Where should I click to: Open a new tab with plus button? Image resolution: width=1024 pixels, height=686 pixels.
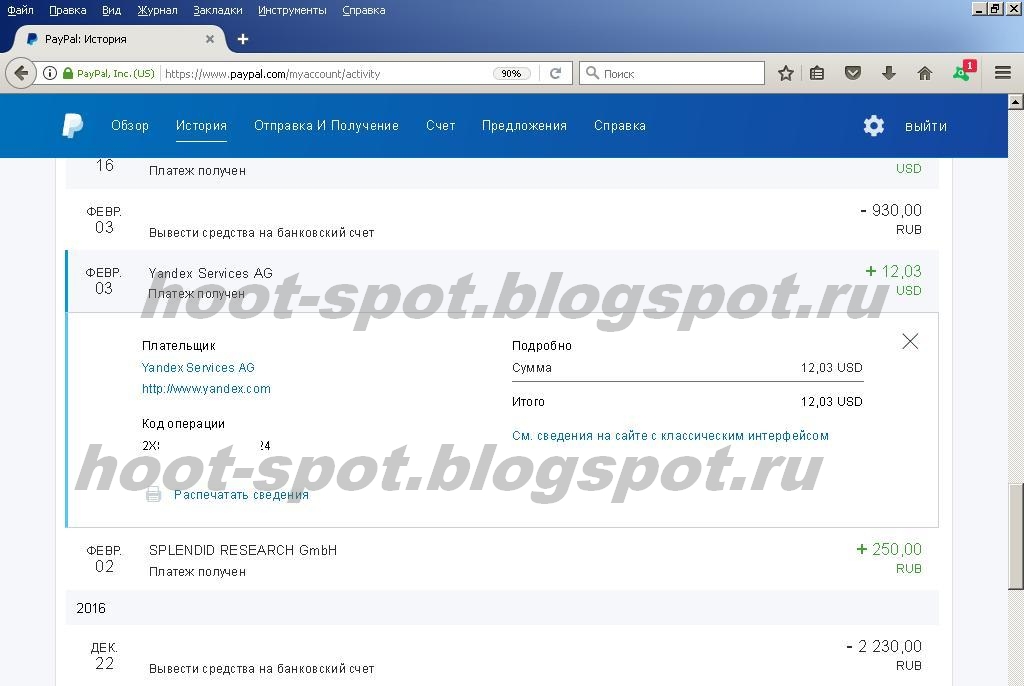[243, 39]
